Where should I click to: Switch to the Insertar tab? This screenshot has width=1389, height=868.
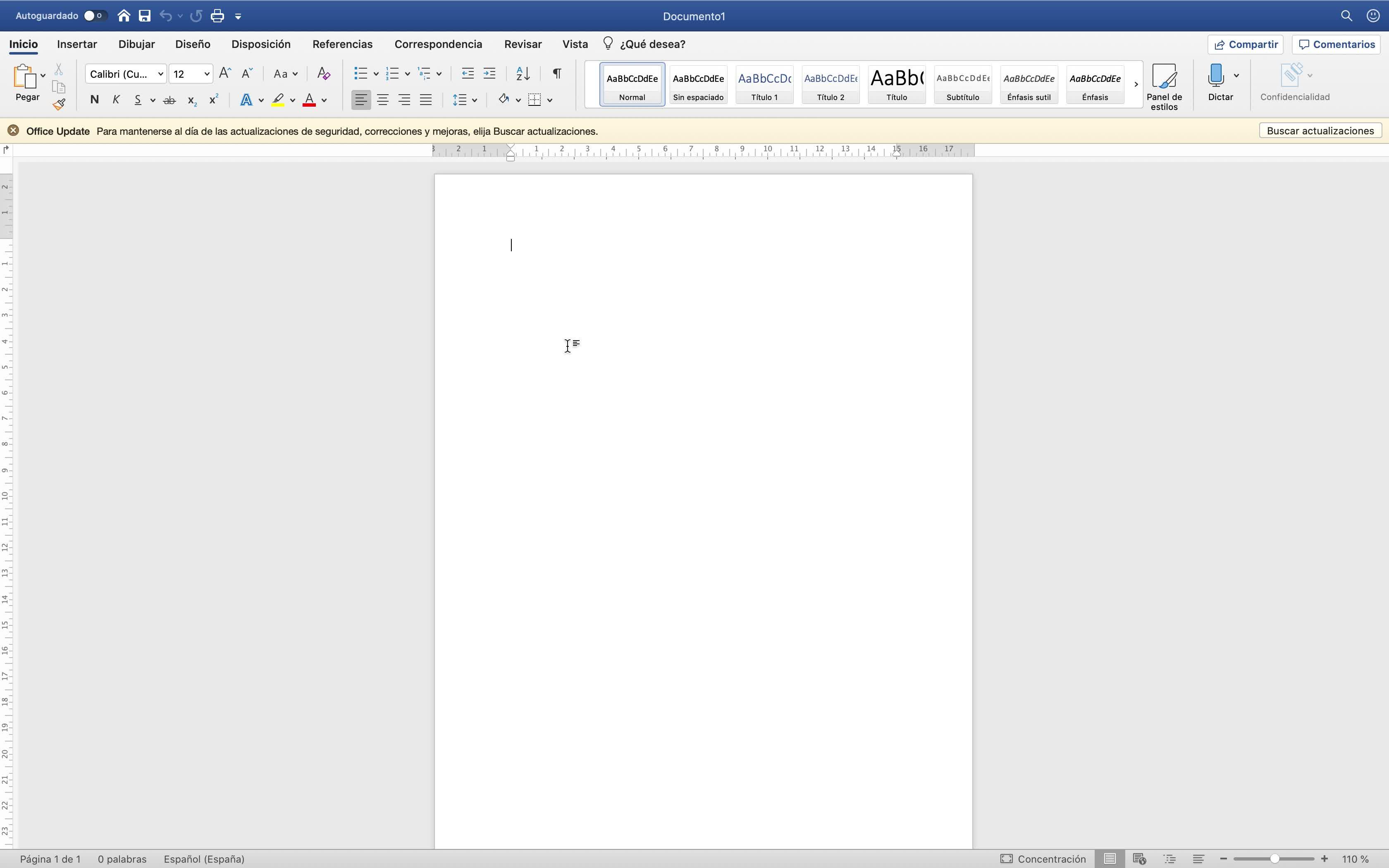click(77, 44)
